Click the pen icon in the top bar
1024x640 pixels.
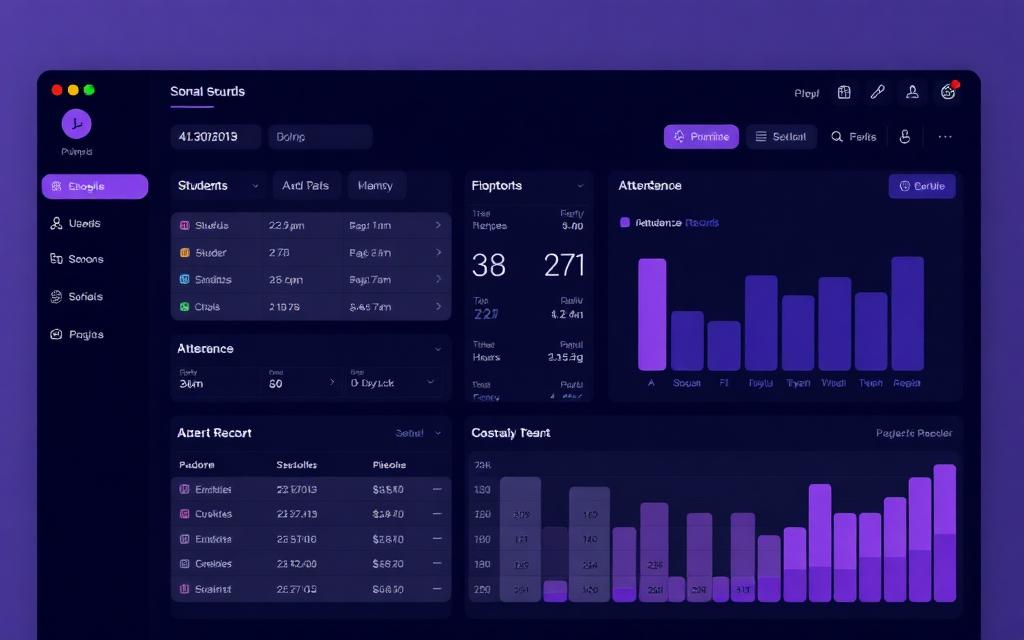tap(878, 92)
